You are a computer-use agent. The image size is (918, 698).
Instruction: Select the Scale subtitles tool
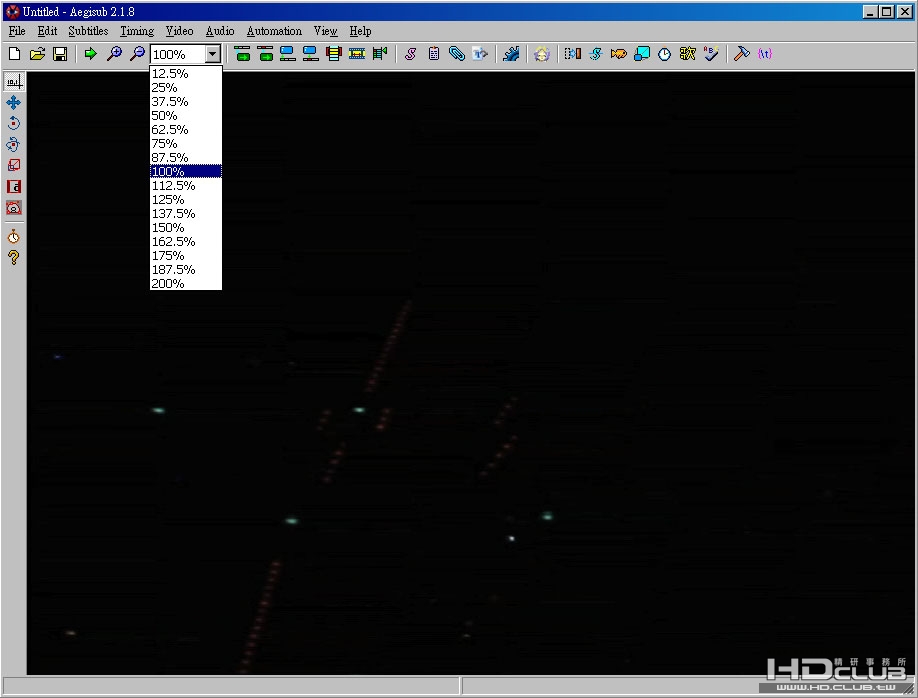coord(14,166)
